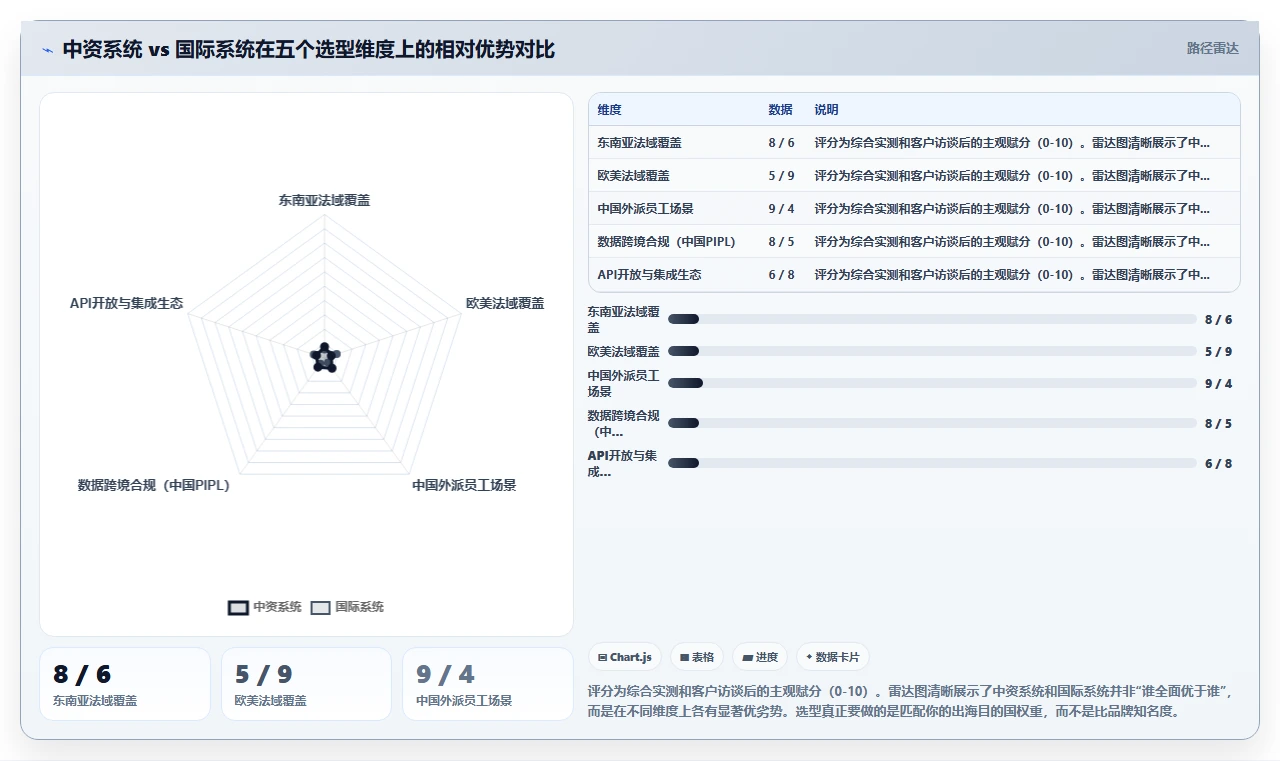The image size is (1280, 761).
Task: Click radar axis label API开放与集成生态
Action: point(127,303)
